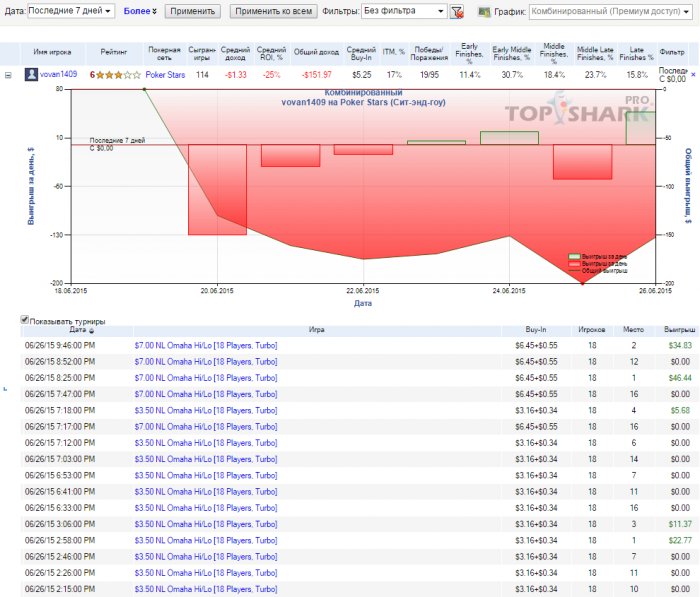Open the vovan1409 player name link
Image resolution: width=700 pixels, height=597 pixels.
pos(60,74)
